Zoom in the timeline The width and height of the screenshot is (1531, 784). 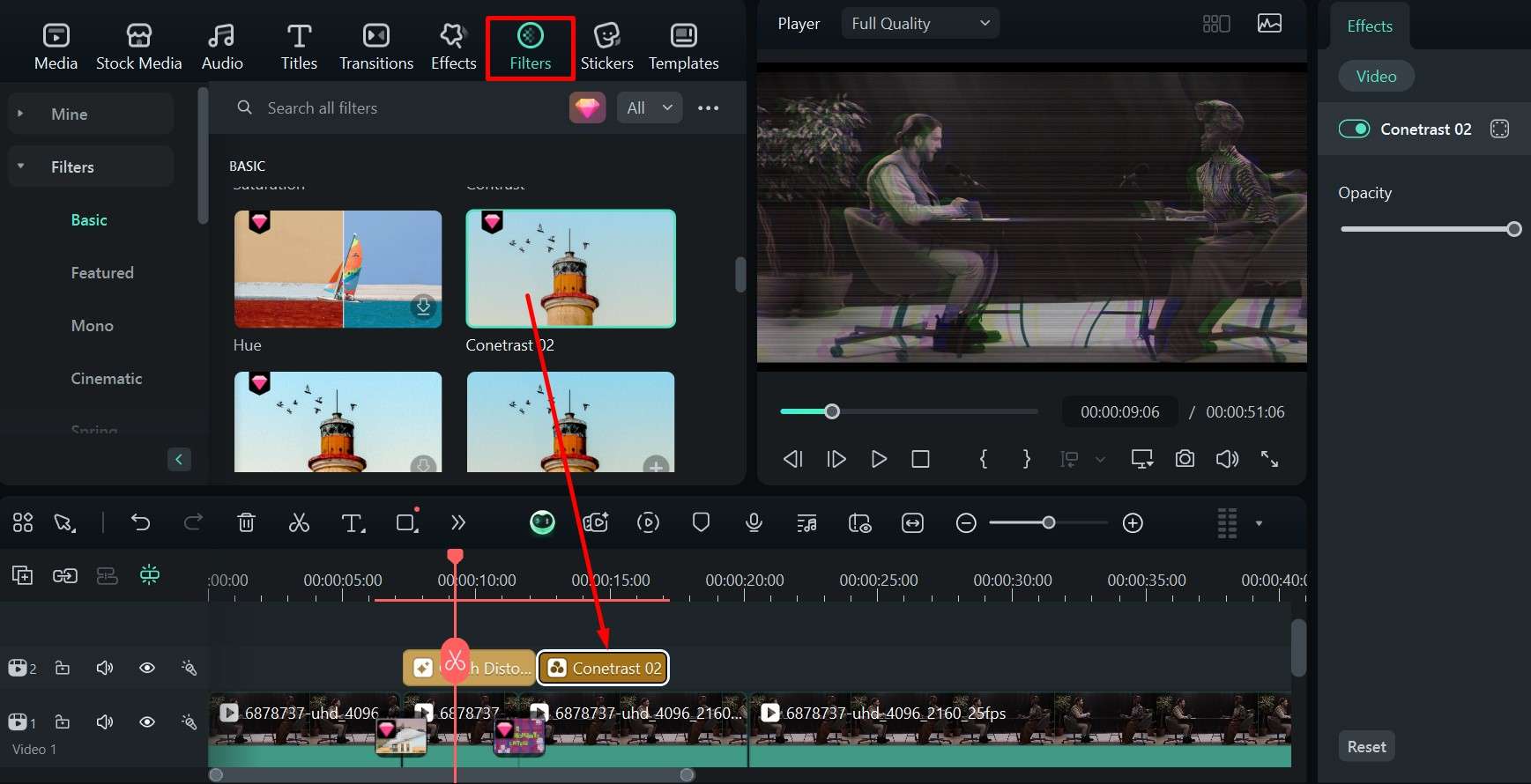[1133, 523]
